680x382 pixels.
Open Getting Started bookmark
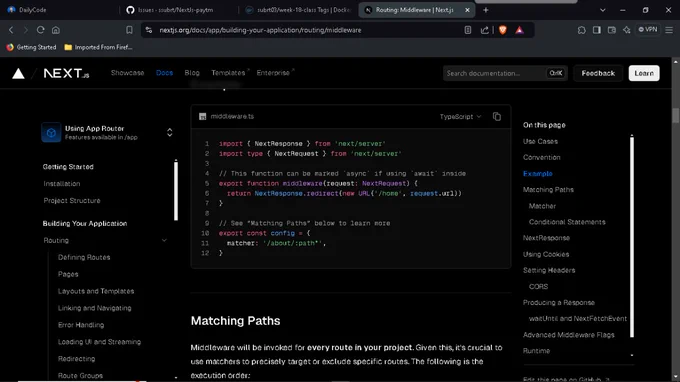[x=31, y=47]
